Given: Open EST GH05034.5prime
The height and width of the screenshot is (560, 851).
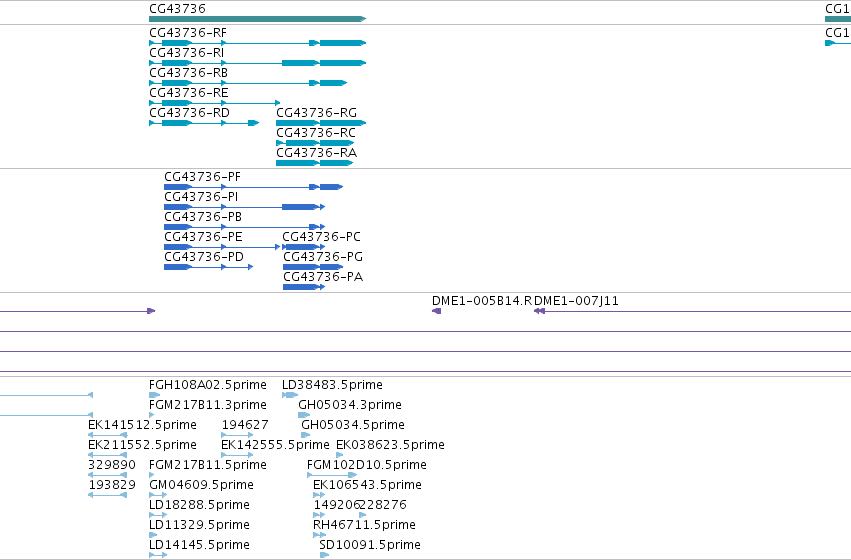Looking at the screenshot, I should pyautogui.click(x=306, y=435).
